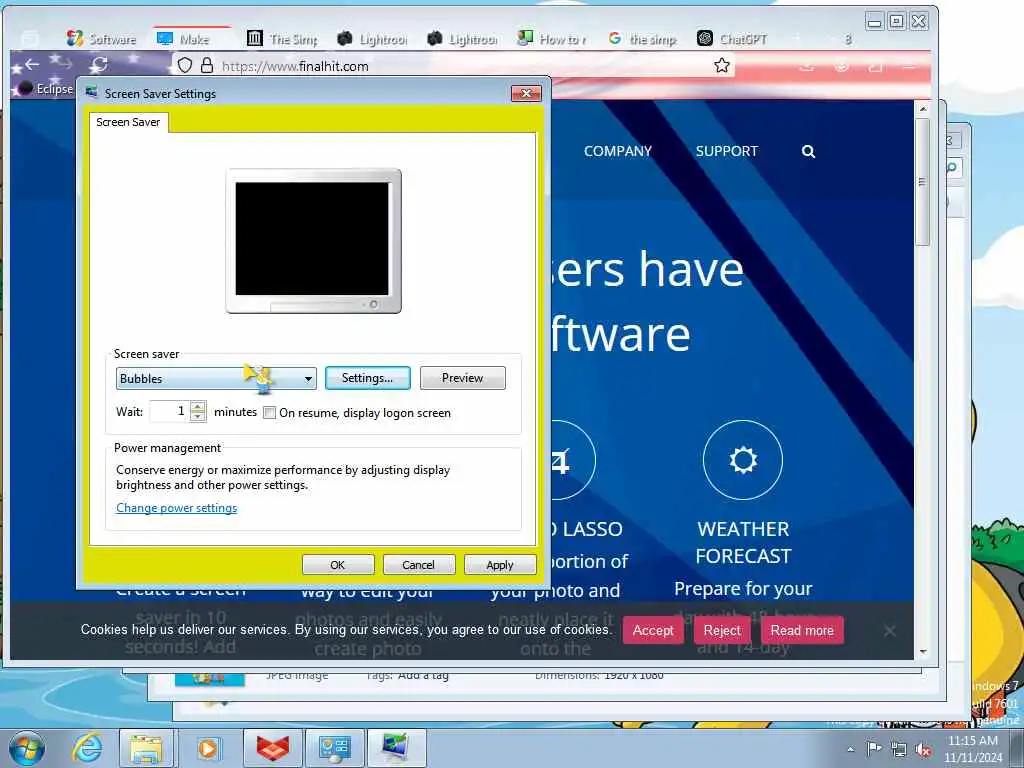Viewport: 1024px width, 768px height.
Task: Switch to the Software browser tab
Action: (103, 39)
